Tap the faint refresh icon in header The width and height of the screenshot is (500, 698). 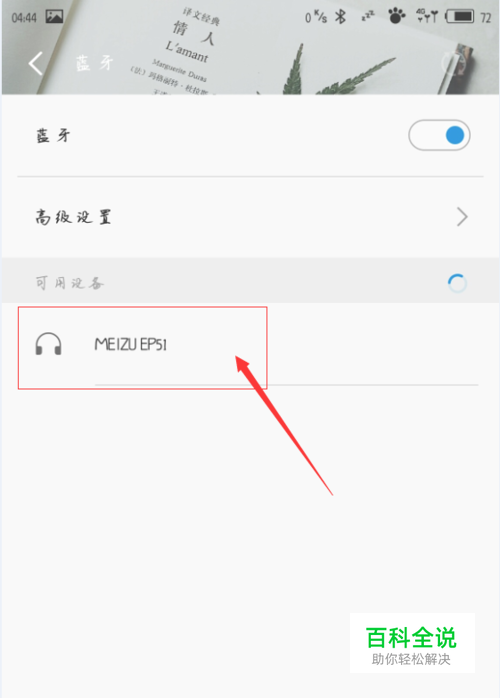tap(453, 63)
